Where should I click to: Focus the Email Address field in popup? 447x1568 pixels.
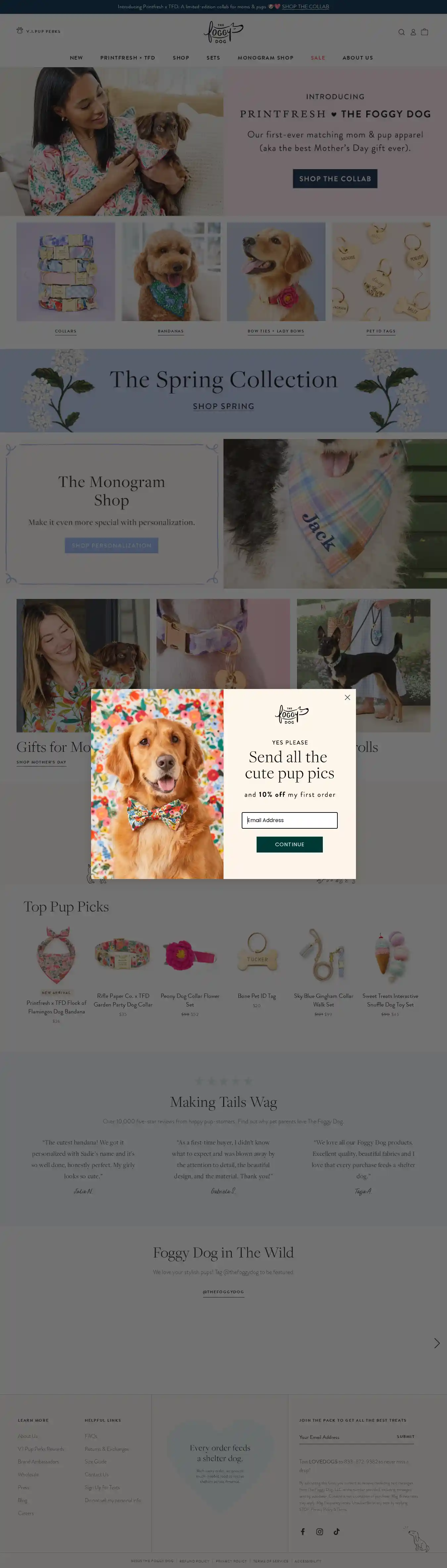pos(289,820)
